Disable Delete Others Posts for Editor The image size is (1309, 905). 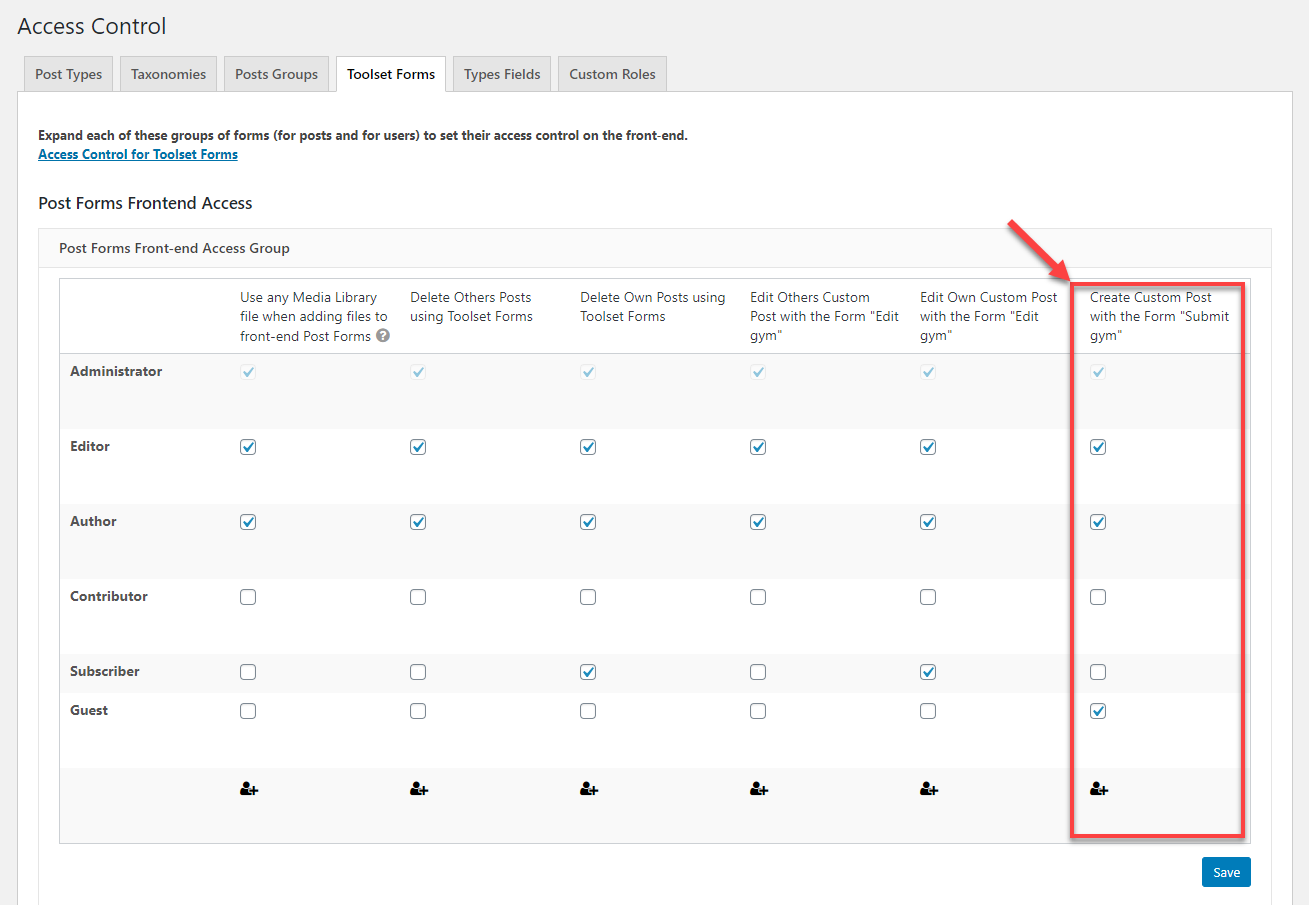coord(418,446)
